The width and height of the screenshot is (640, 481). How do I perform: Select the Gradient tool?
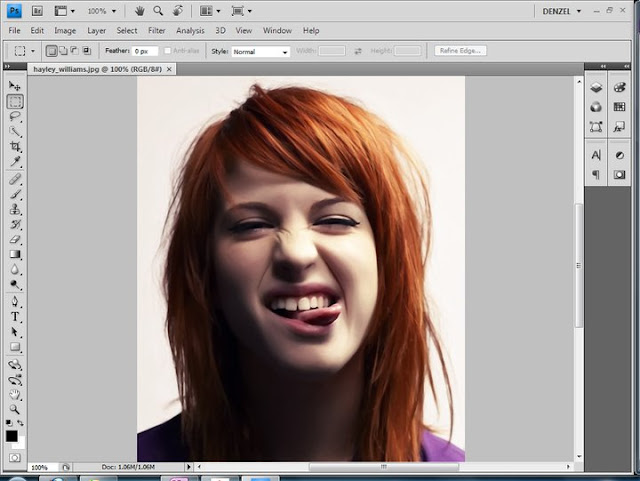[15, 254]
